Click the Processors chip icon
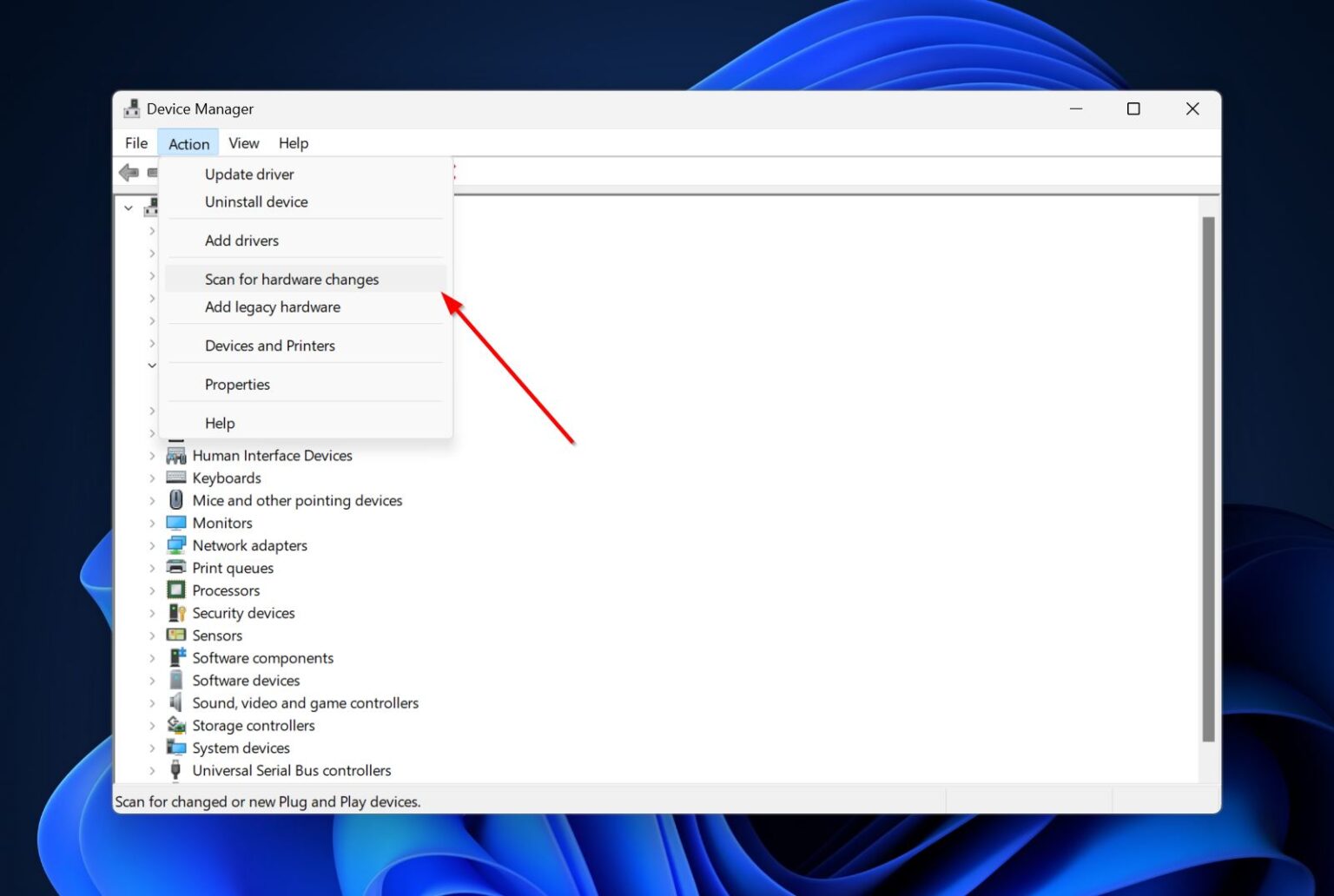The image size is (1334, 896). pos(176,590)
